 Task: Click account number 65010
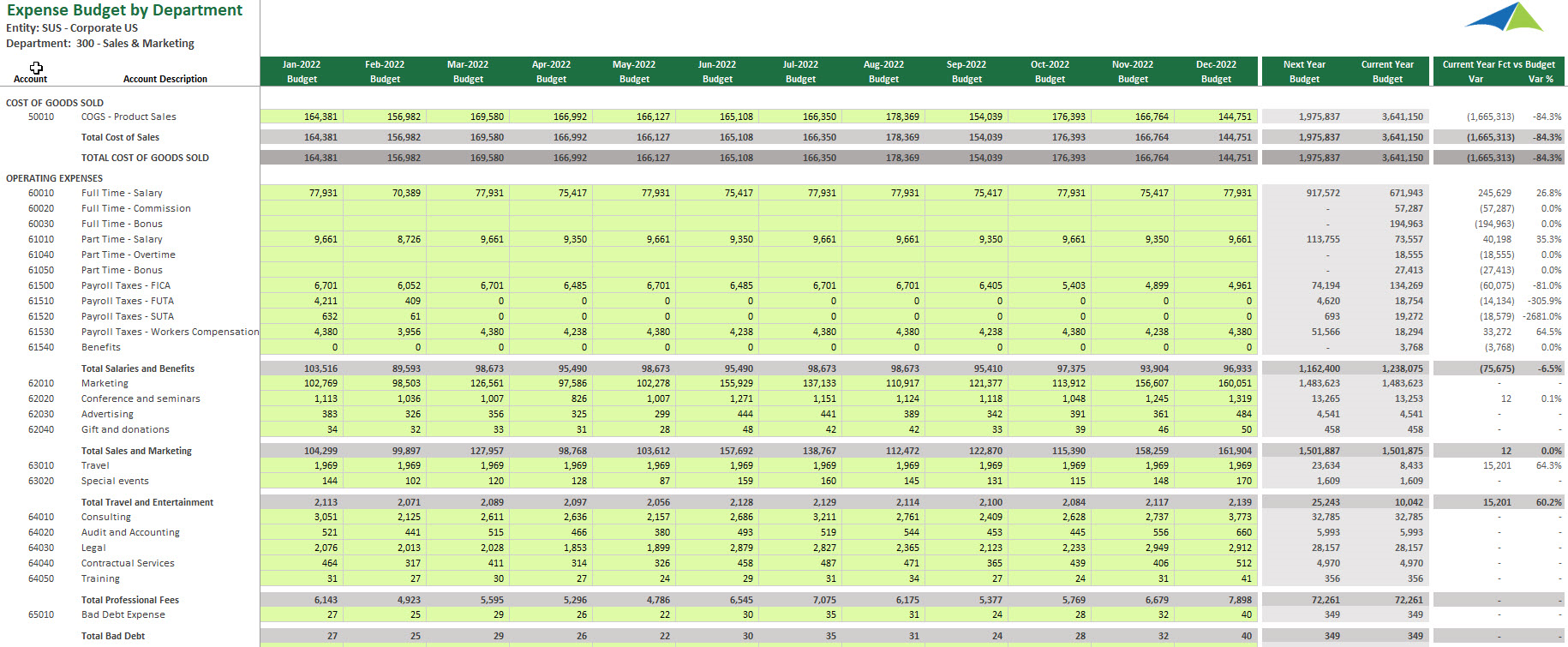coord(41,614)
